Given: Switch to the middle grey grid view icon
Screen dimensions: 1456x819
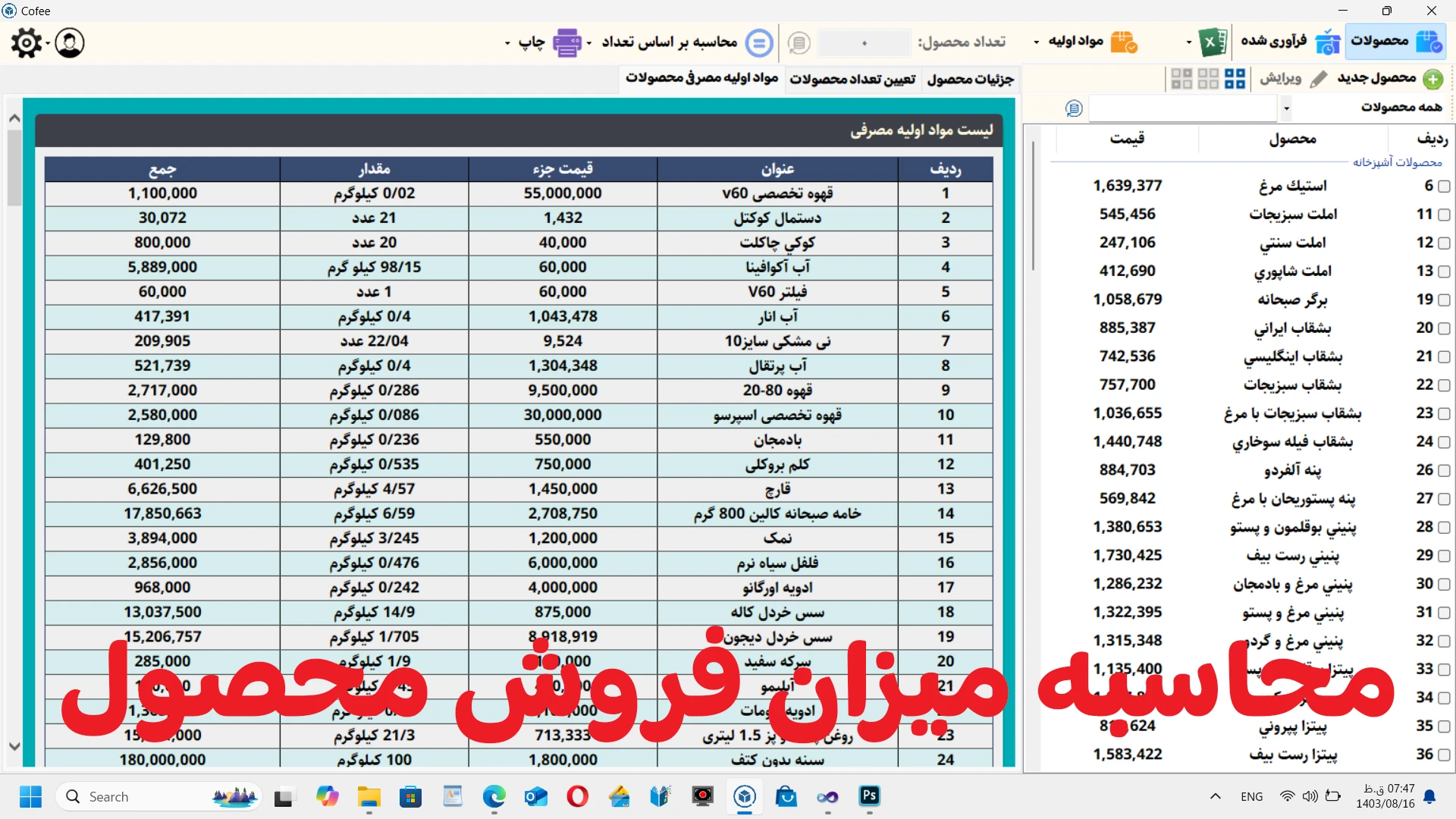Looking at the screenshot, I should [x=1208, y=79].
